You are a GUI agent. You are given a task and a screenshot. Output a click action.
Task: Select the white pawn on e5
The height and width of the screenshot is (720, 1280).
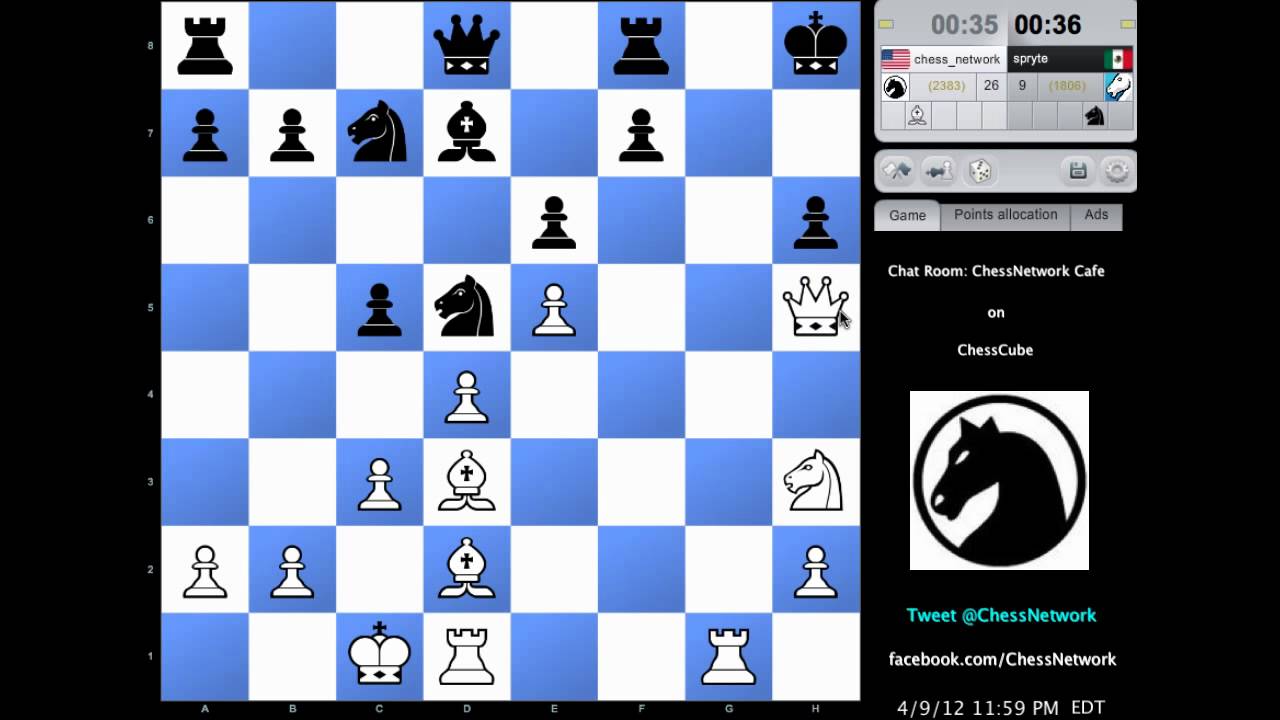click(x=553, y=309)
